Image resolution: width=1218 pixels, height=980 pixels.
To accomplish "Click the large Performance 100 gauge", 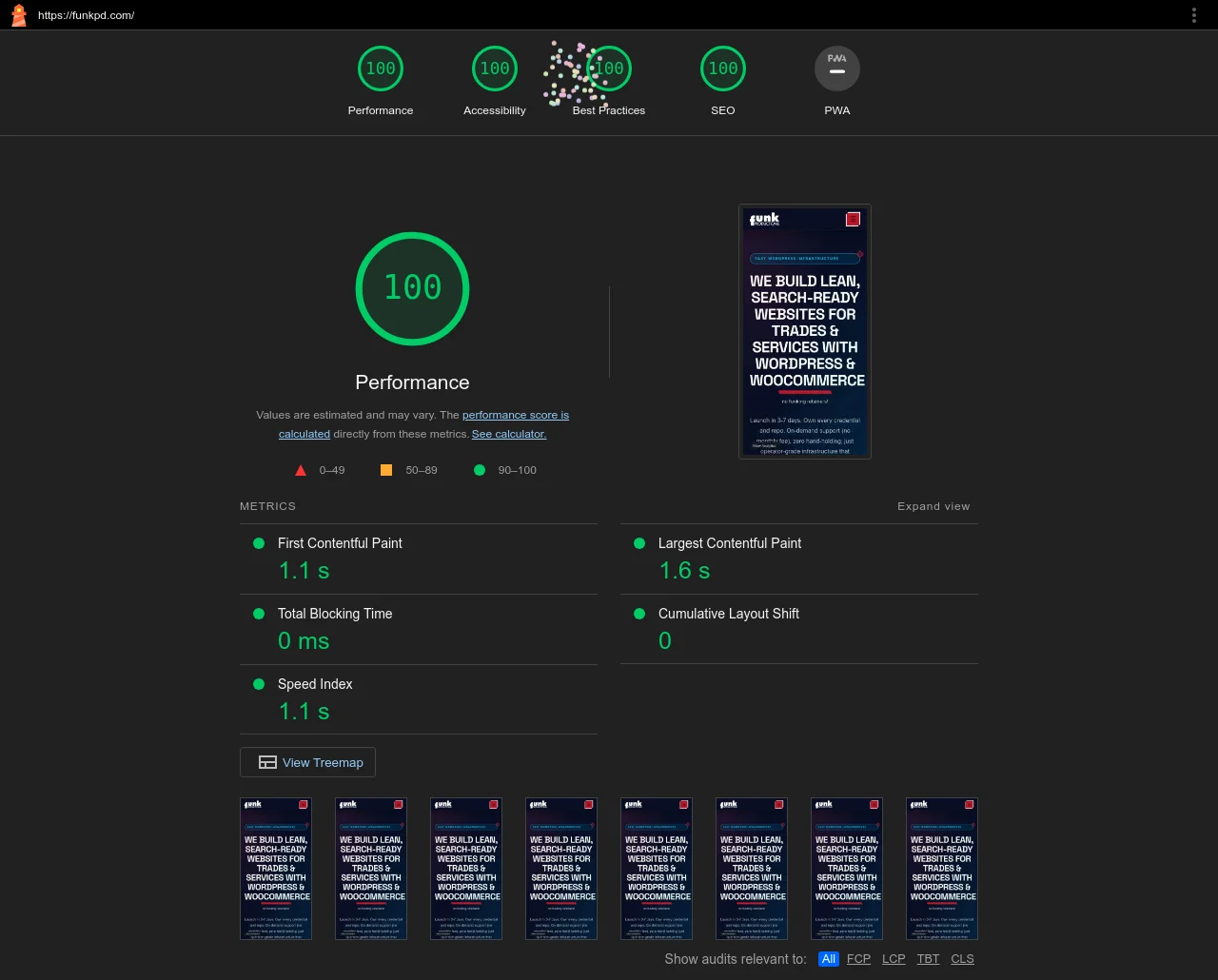I will pos(412,288).
